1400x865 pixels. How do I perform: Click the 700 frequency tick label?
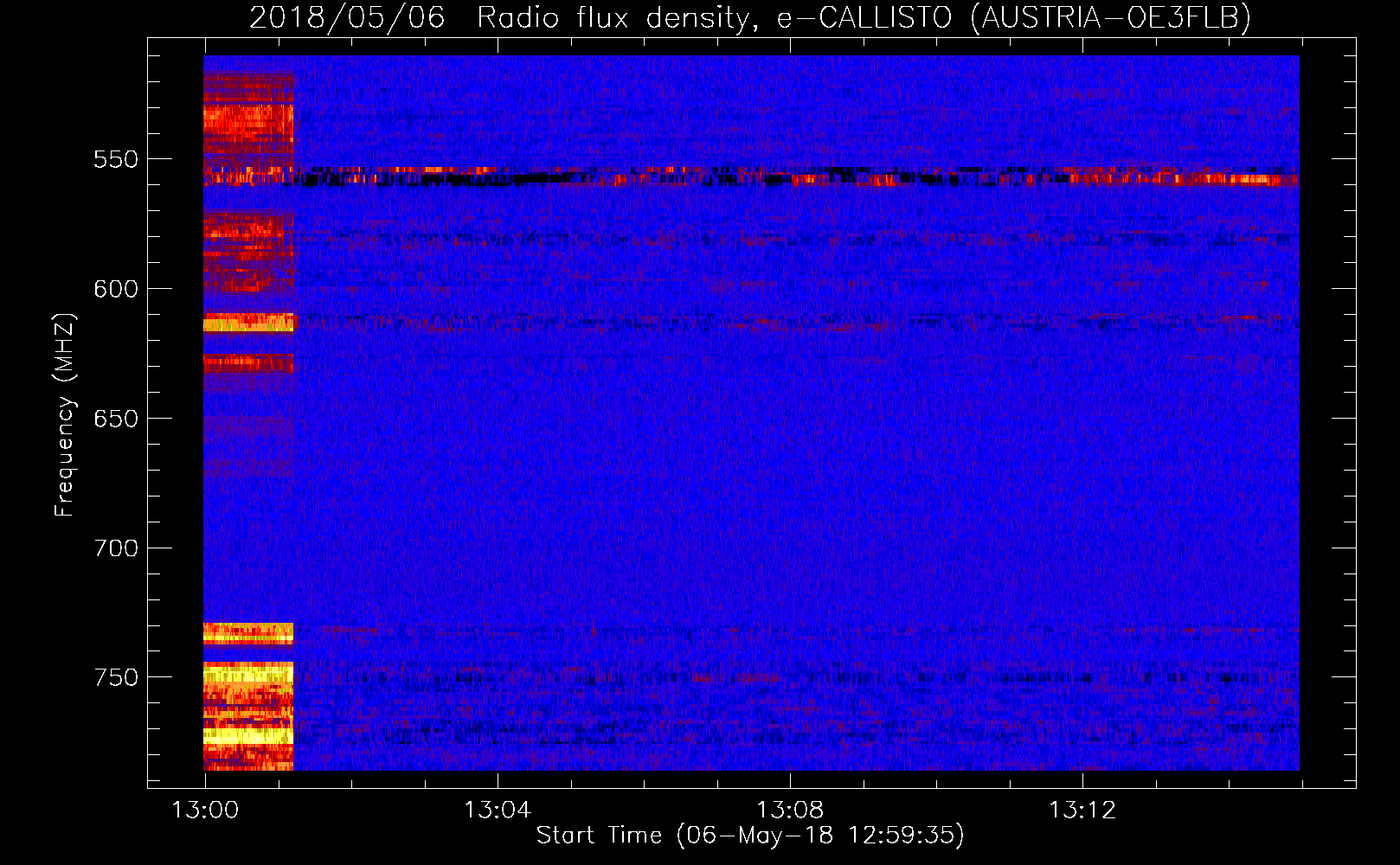coord(116,548)
